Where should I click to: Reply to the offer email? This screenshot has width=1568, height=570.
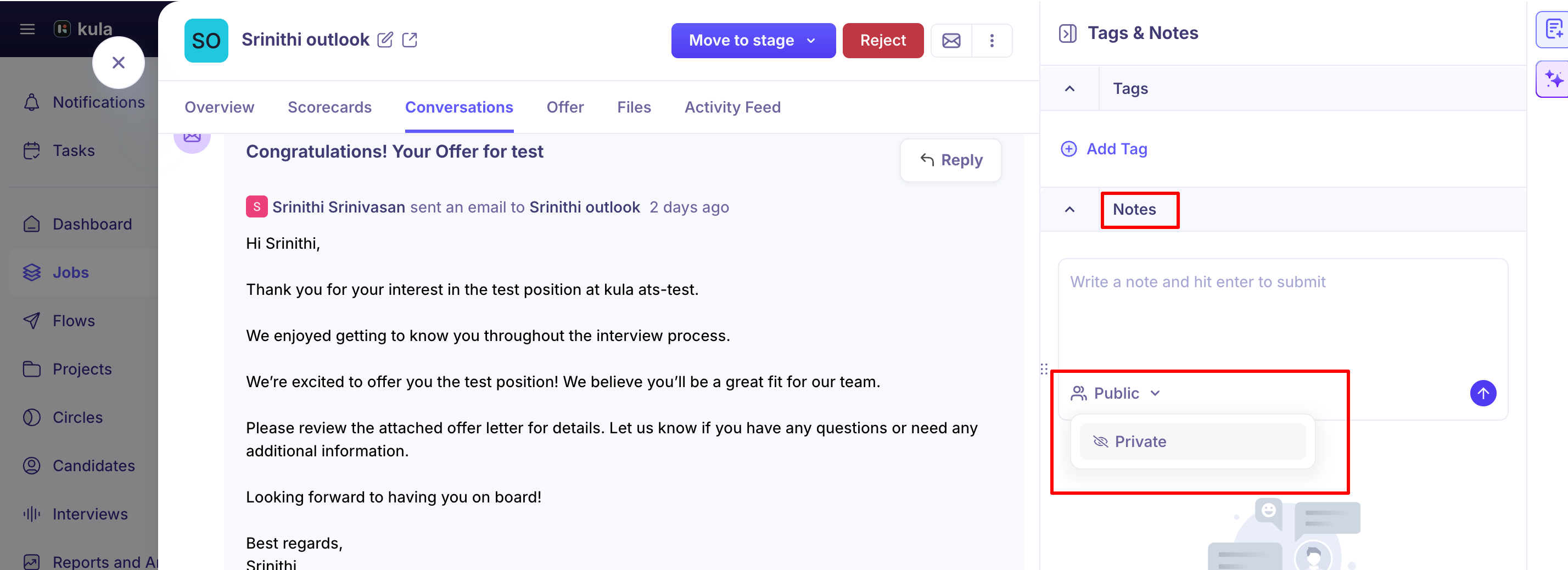[950, 160]
